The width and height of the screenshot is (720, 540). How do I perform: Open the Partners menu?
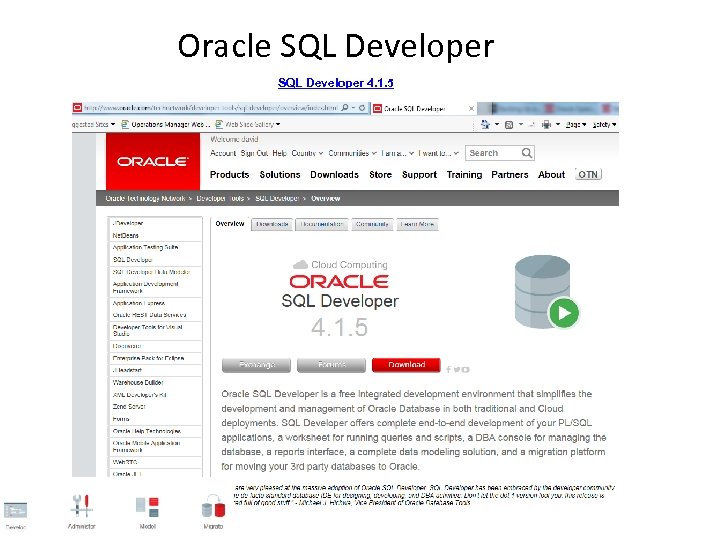click(x=510, y=175)
